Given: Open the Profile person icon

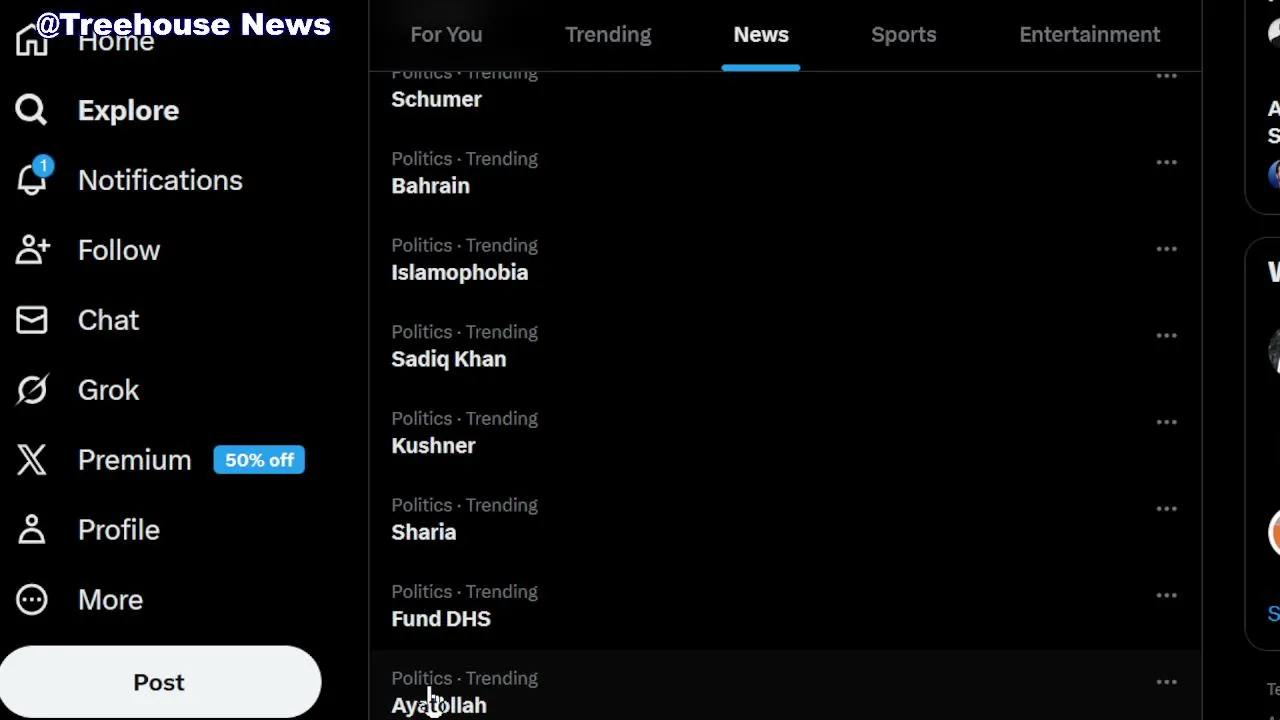Looking at the screenshot, I should (31, 530).
